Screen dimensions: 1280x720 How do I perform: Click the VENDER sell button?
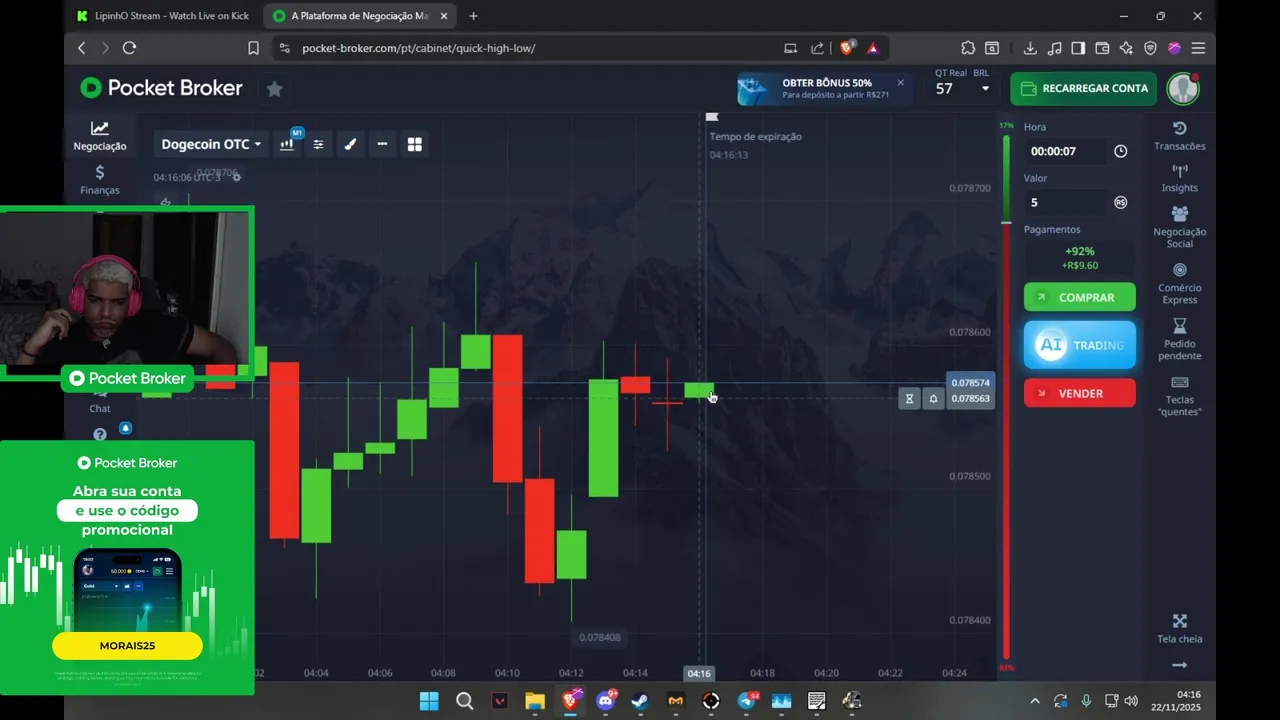tap(1079, 393)
